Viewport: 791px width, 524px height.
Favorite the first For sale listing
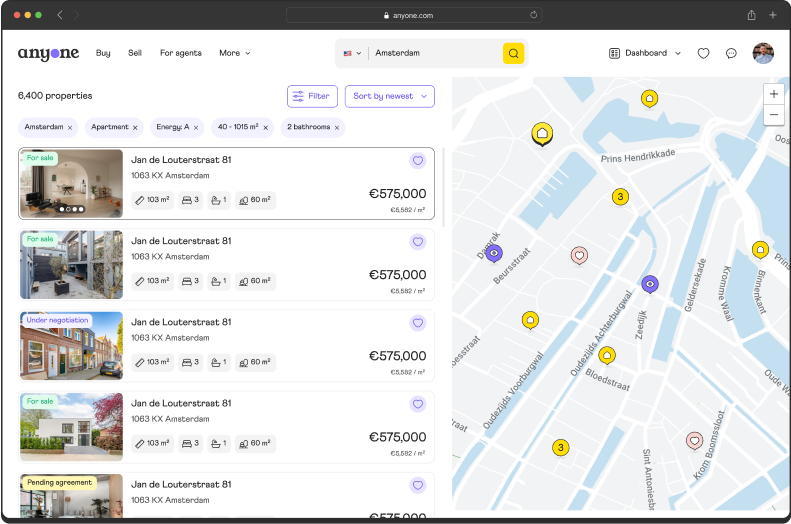click(418, 161)
